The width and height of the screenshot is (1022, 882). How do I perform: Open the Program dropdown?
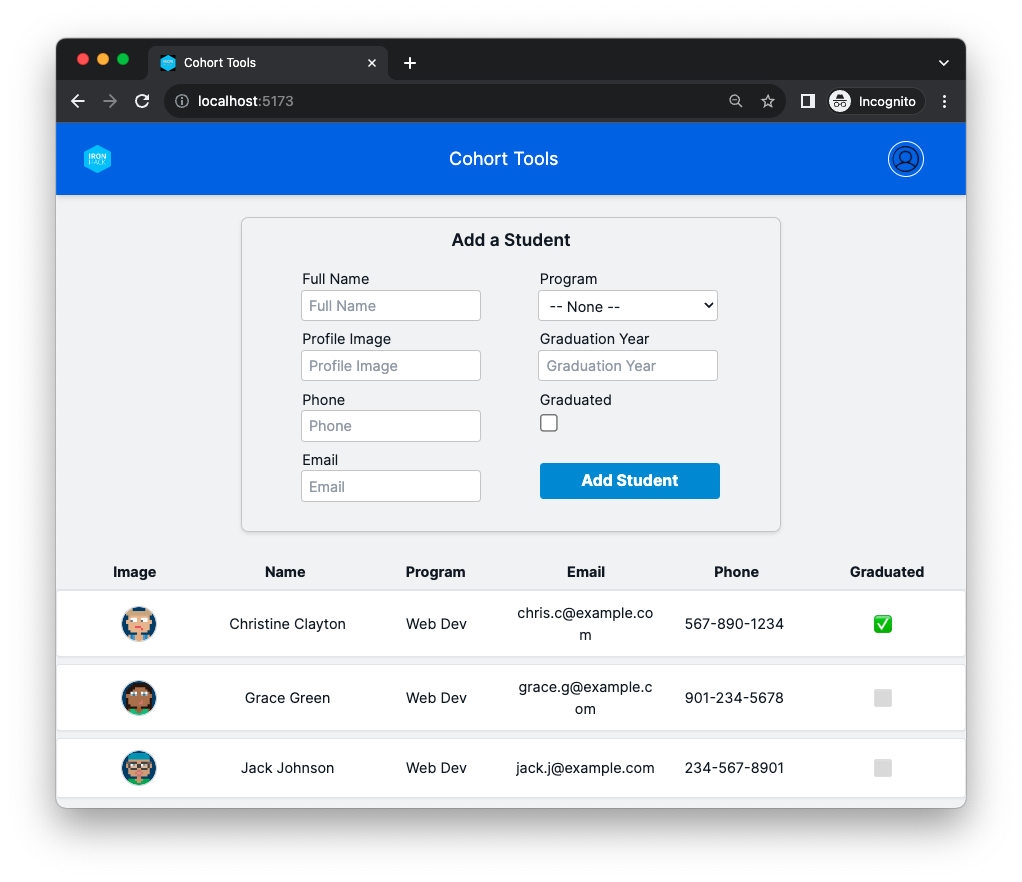[628, 306]
